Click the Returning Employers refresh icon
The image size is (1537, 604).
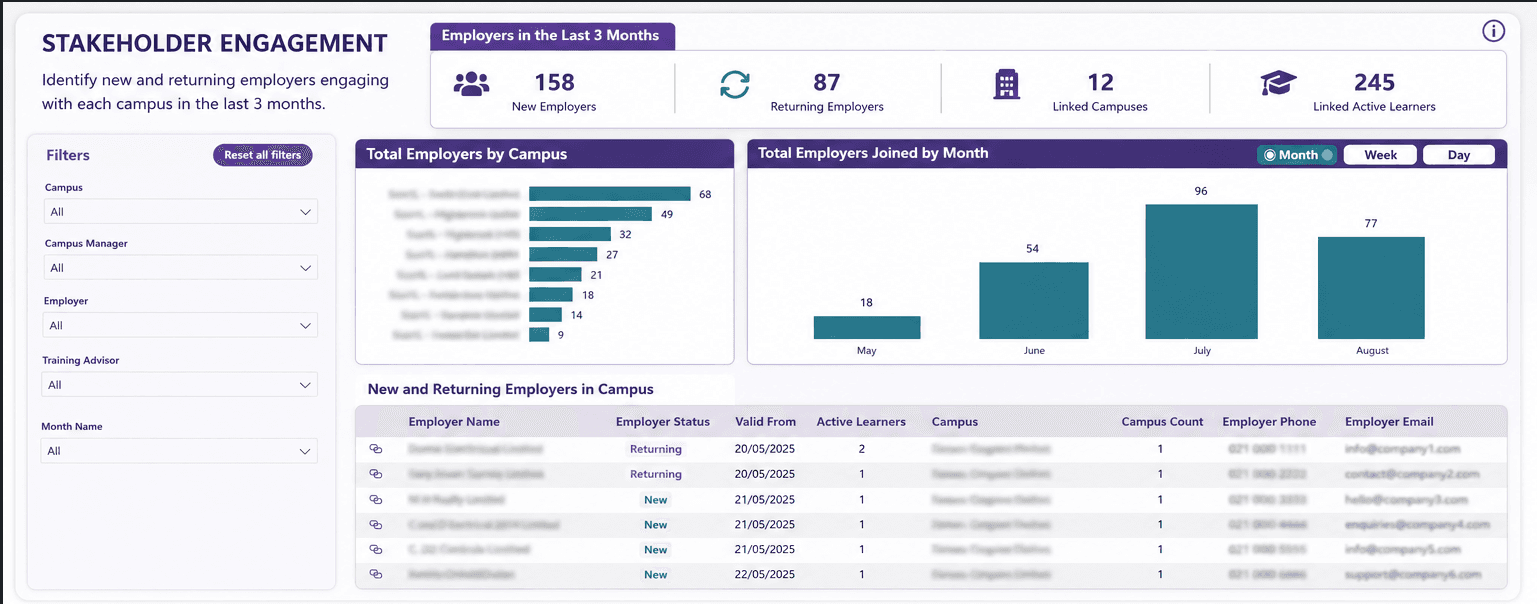735,85
